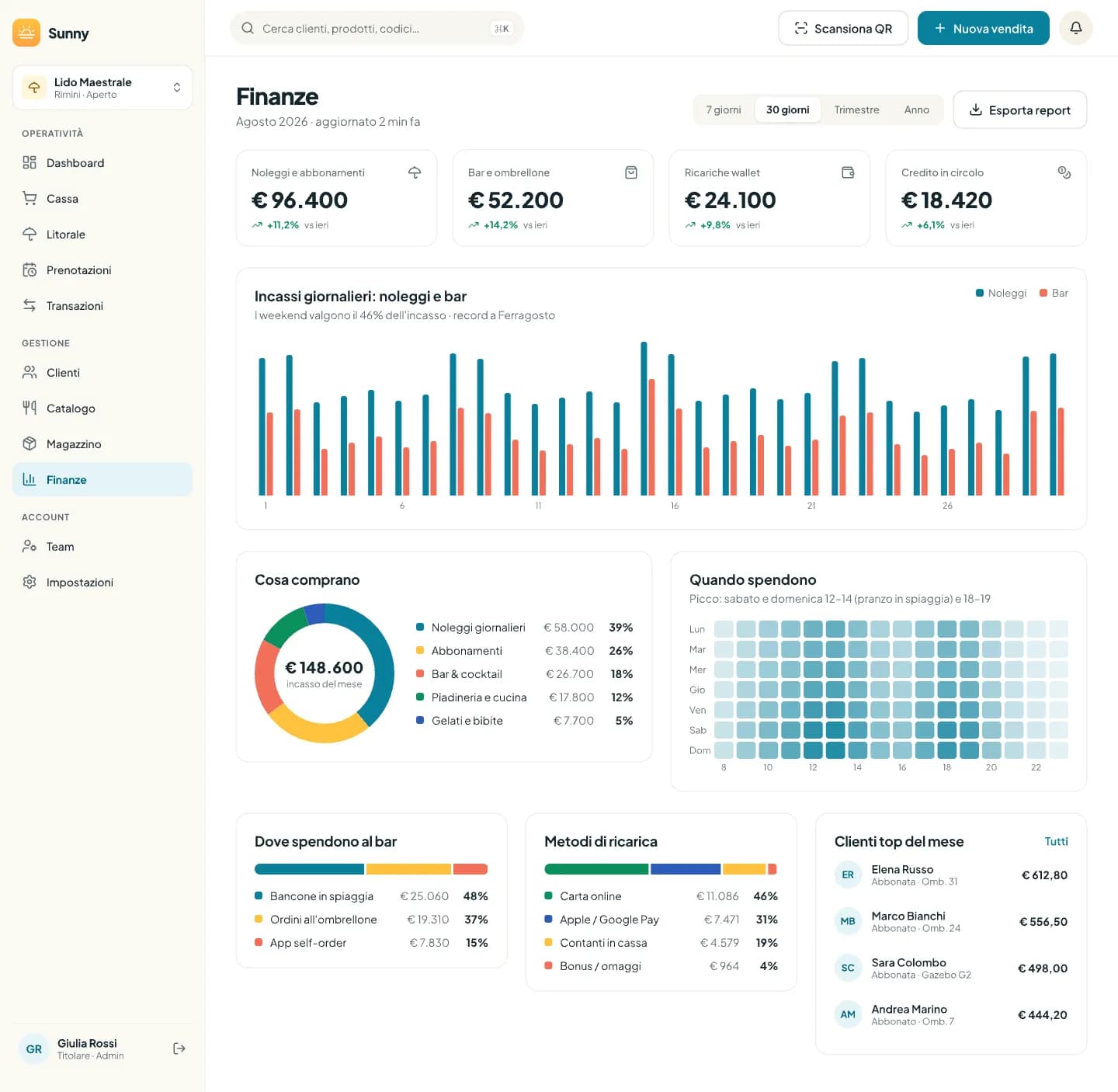Click bag icon on Bar e ombrellone card
This screenshot has height=1092, width=1118.
[x=631, y=172]
